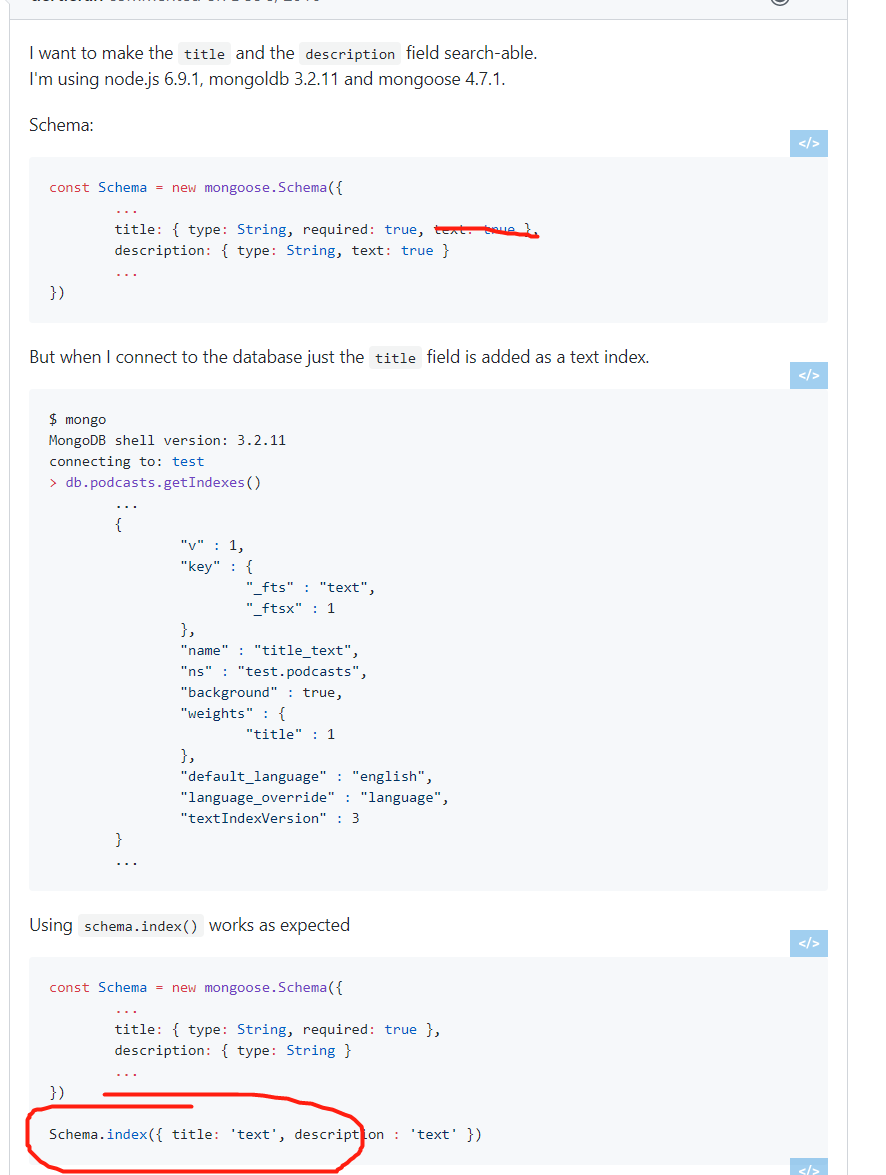
Task: Click the '"_fts" : "text",' line
Action: pos(310,588)
